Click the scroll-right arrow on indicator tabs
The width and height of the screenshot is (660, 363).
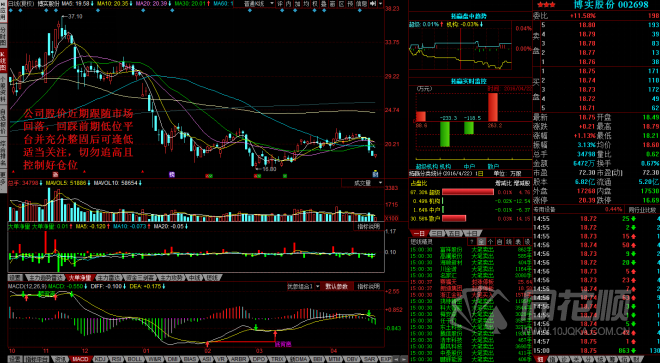404,359
